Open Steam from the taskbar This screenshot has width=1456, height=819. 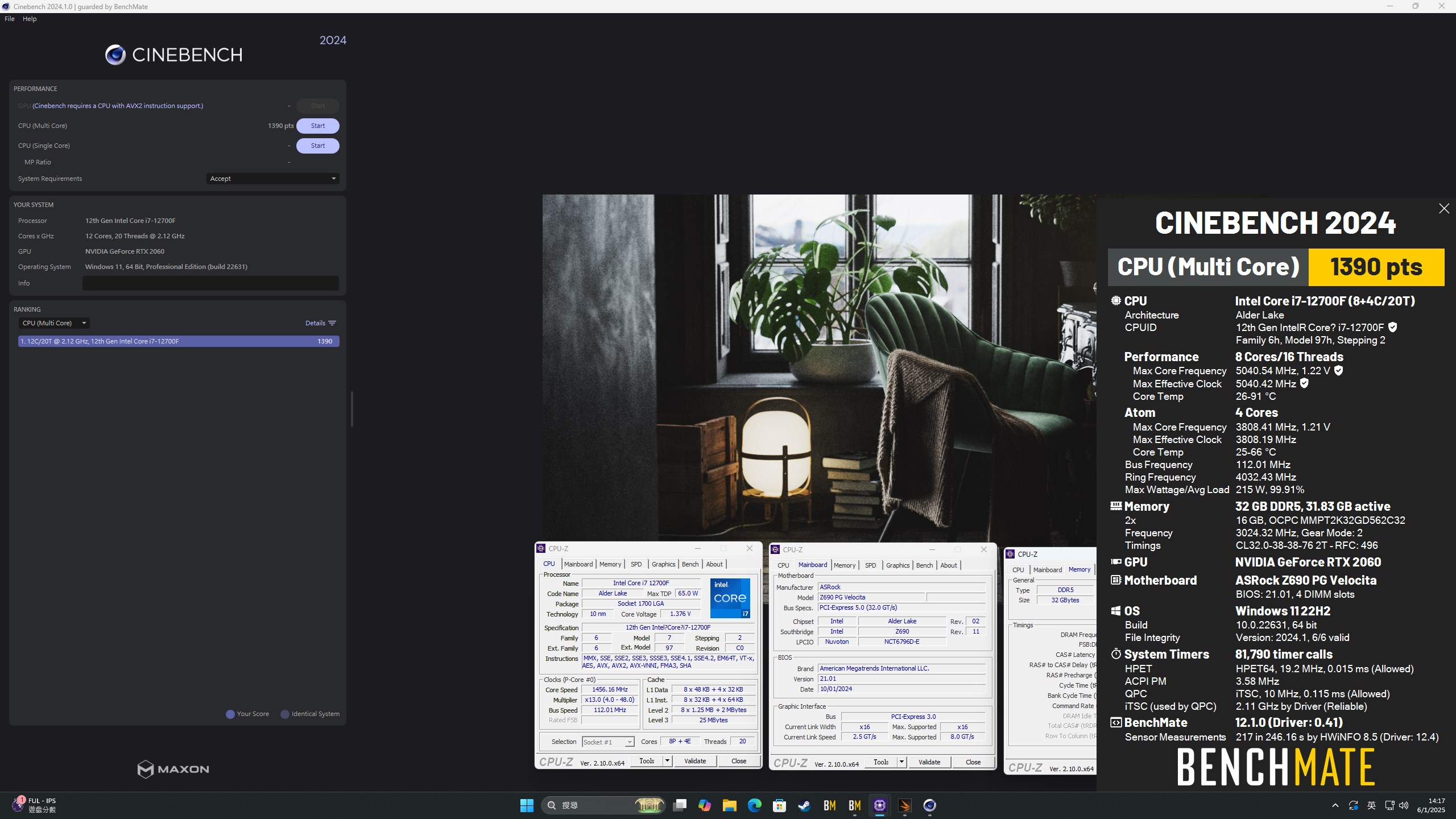805,805
